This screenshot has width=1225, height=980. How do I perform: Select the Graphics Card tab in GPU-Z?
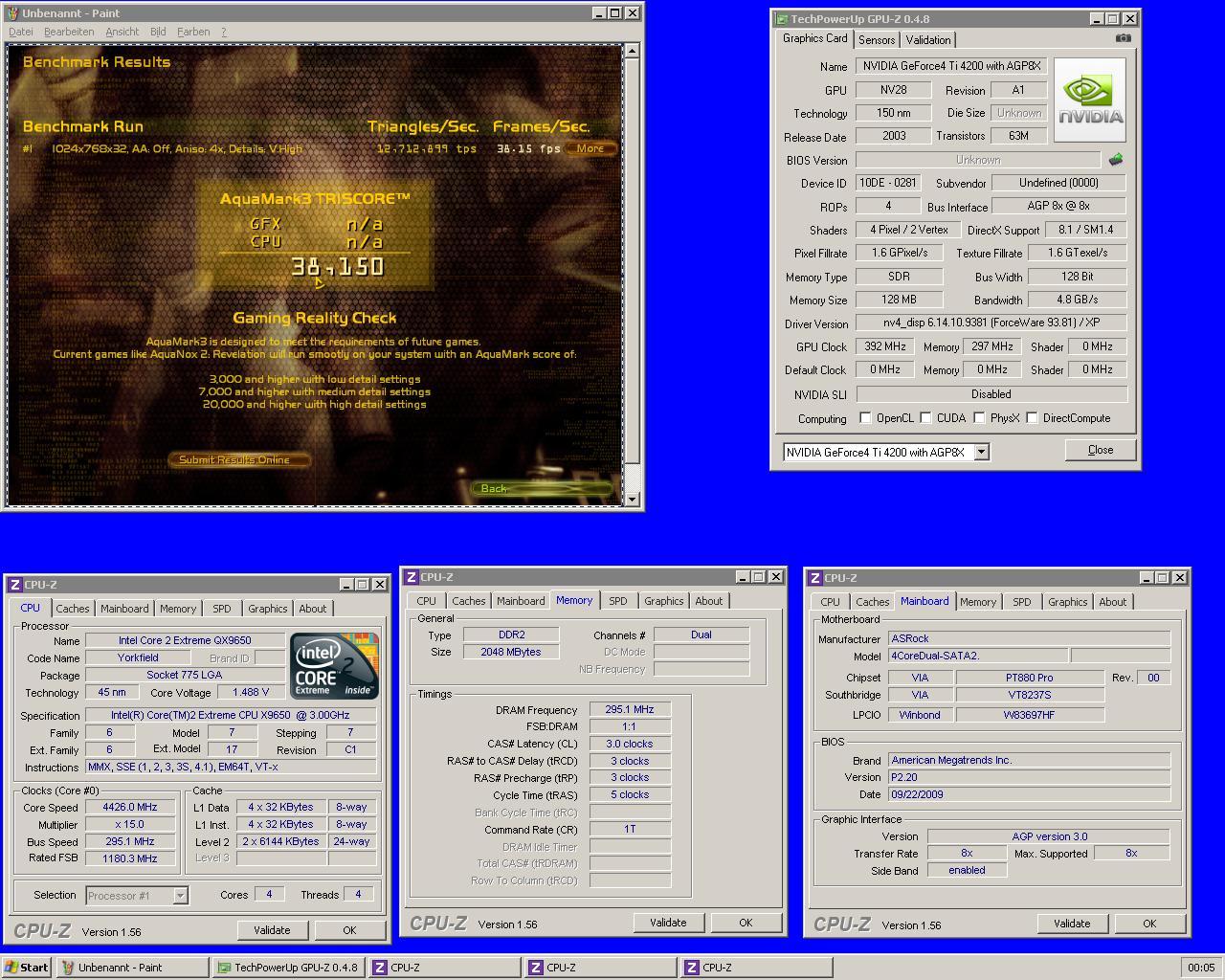[x=815, y=38]
